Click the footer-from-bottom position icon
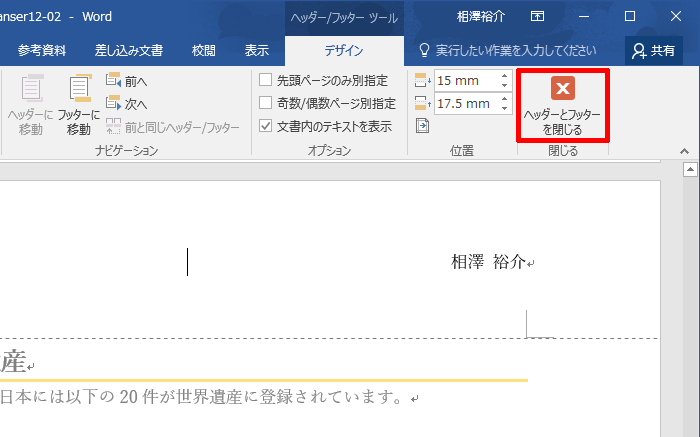700x437 pixels. tap(422, 103)
